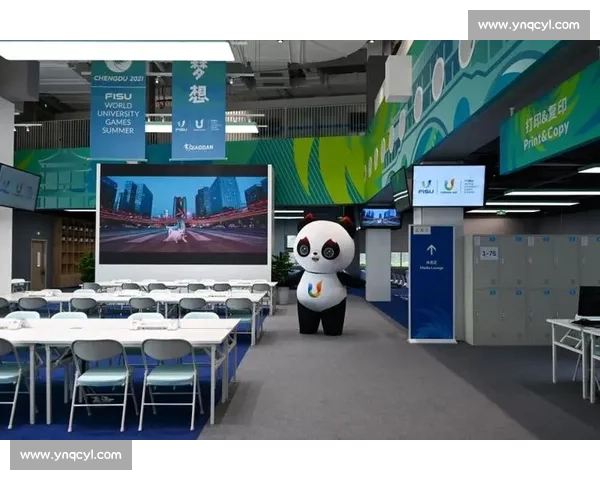Click the wooden door on the left wall
This screenshot has height=480, width=600.
point(39,263)
